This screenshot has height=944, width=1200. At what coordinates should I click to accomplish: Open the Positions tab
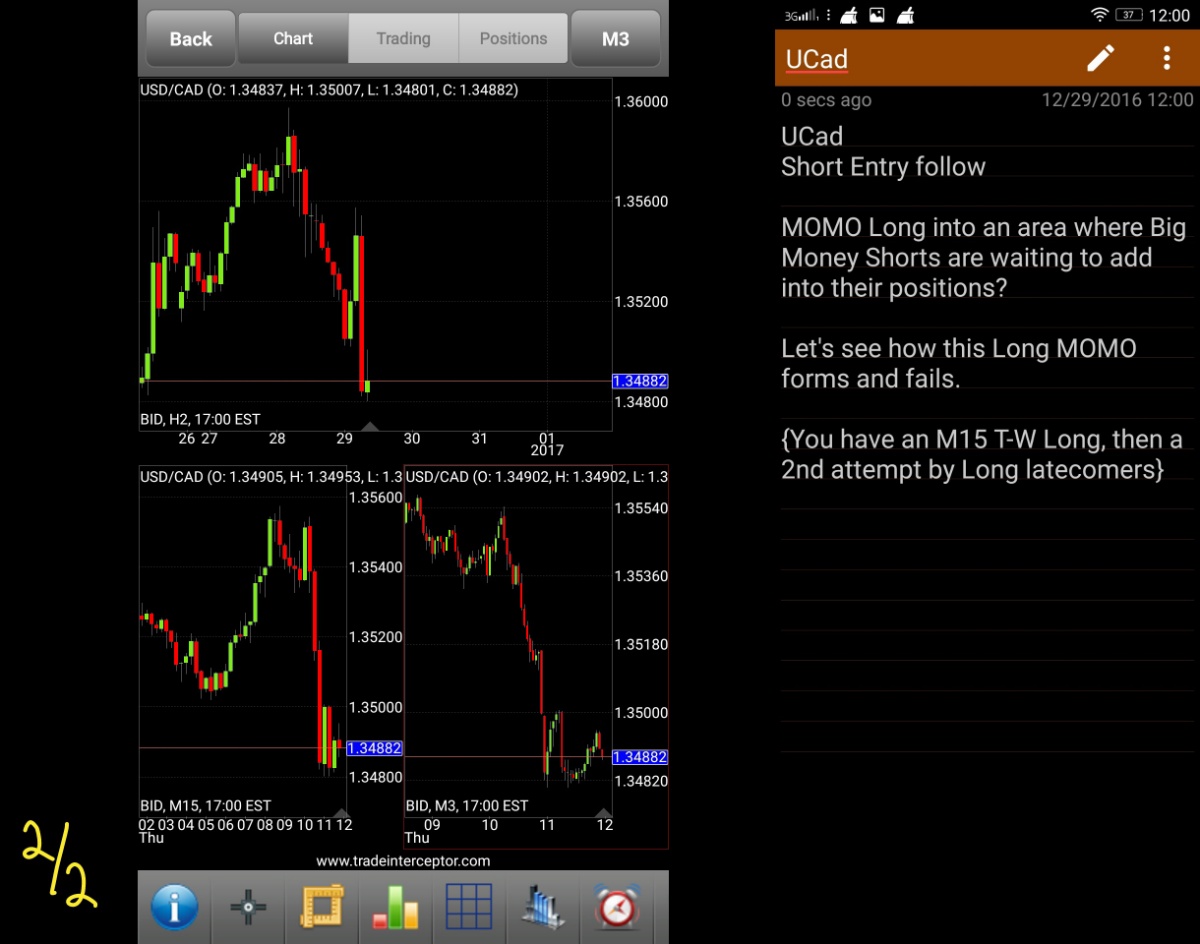point(513,38)
